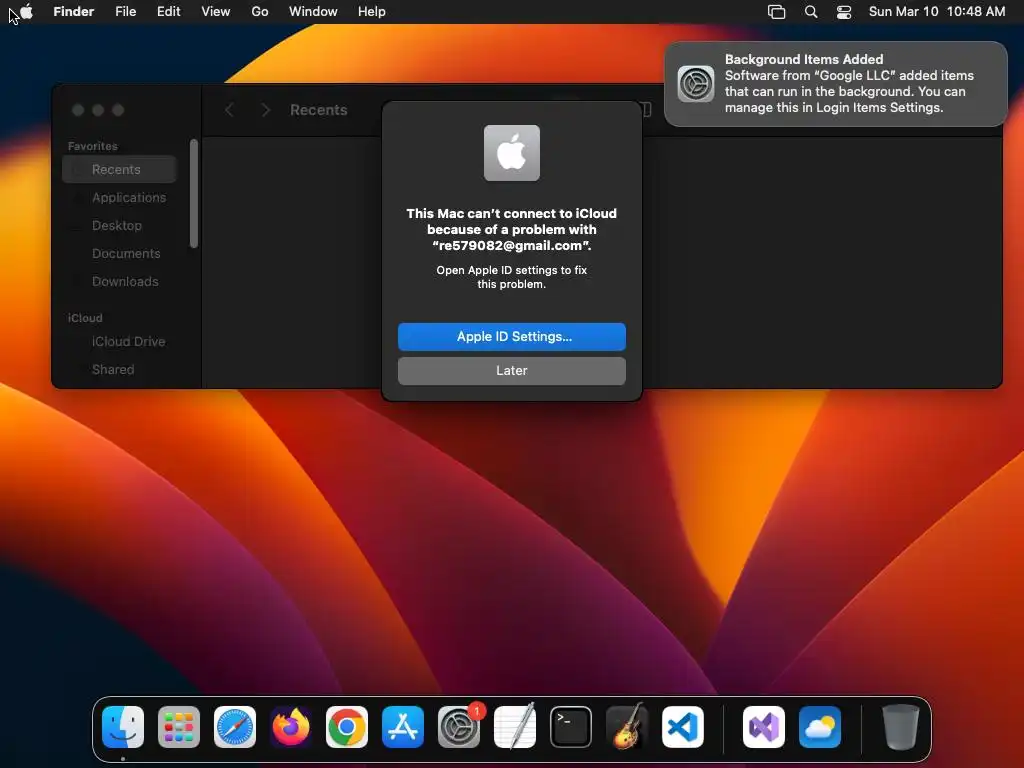The image size is (1024, 768).
Task: Open the Trash in the Dock
Action: tap(901, 727)
